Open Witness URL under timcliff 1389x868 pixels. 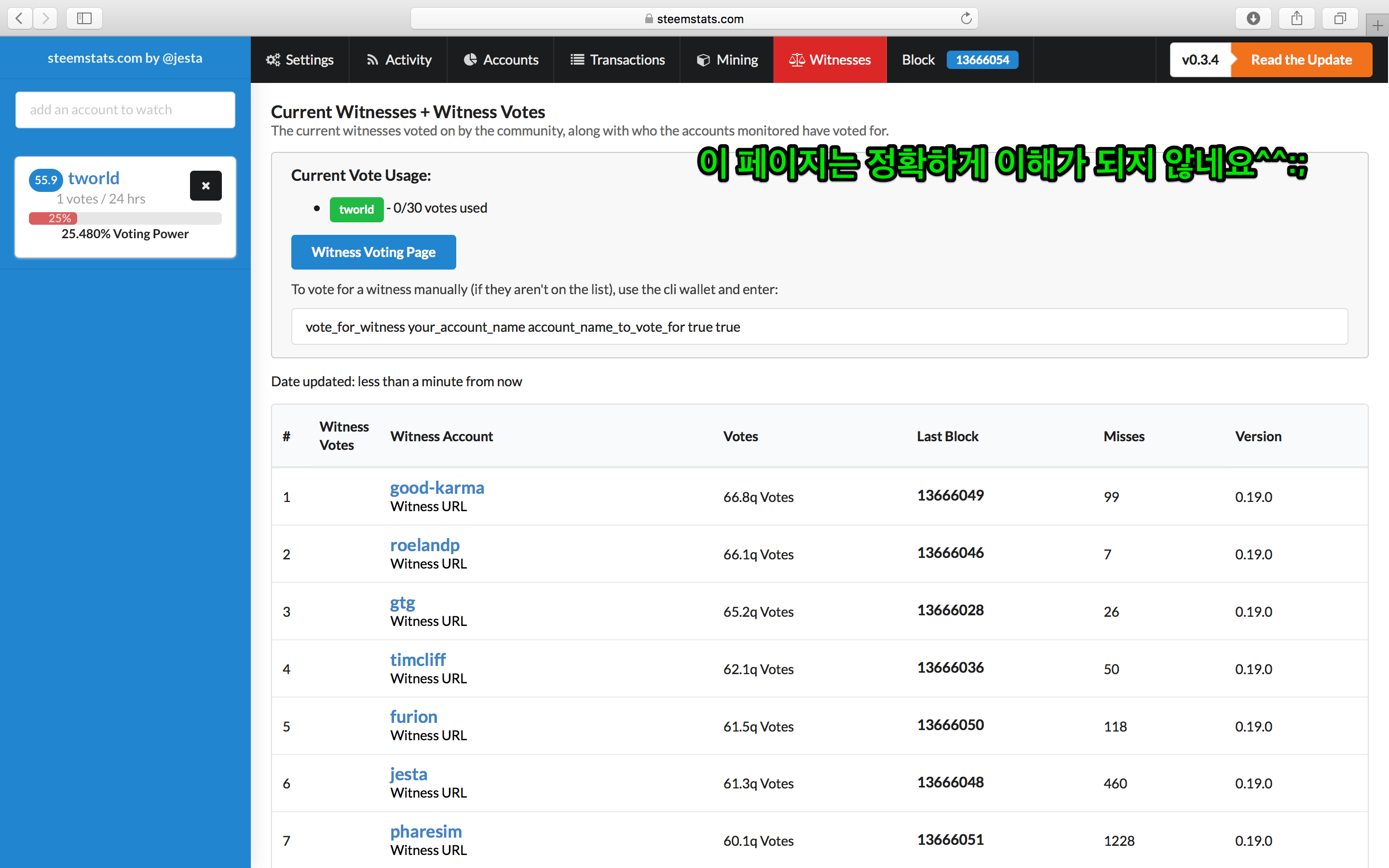(429, 678)
